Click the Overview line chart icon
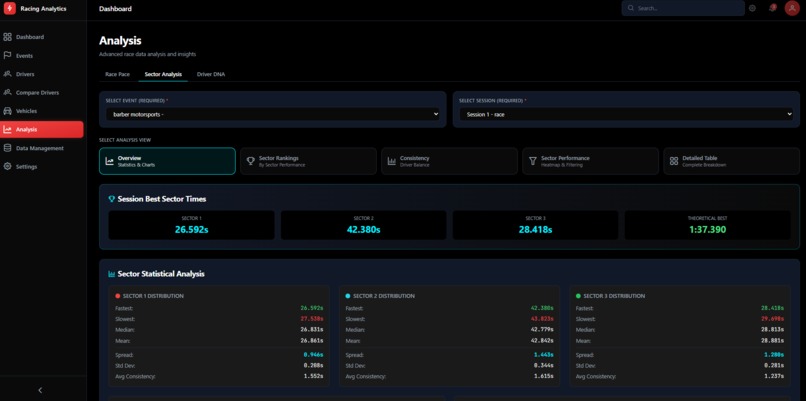Image resolution: width=806 pixels, height=401 pixels. [x=109, y=161]
